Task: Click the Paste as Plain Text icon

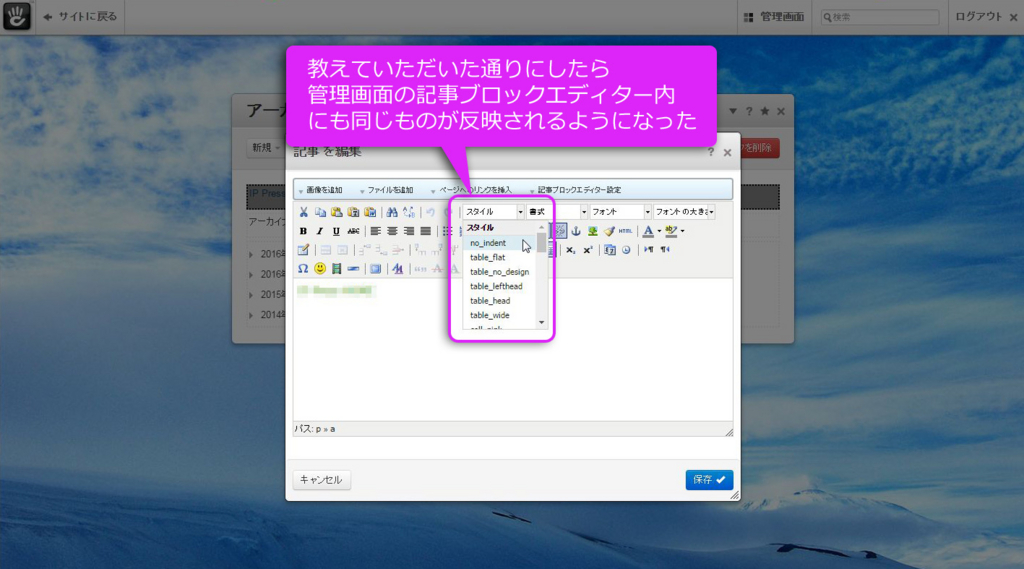Action: 353,212
